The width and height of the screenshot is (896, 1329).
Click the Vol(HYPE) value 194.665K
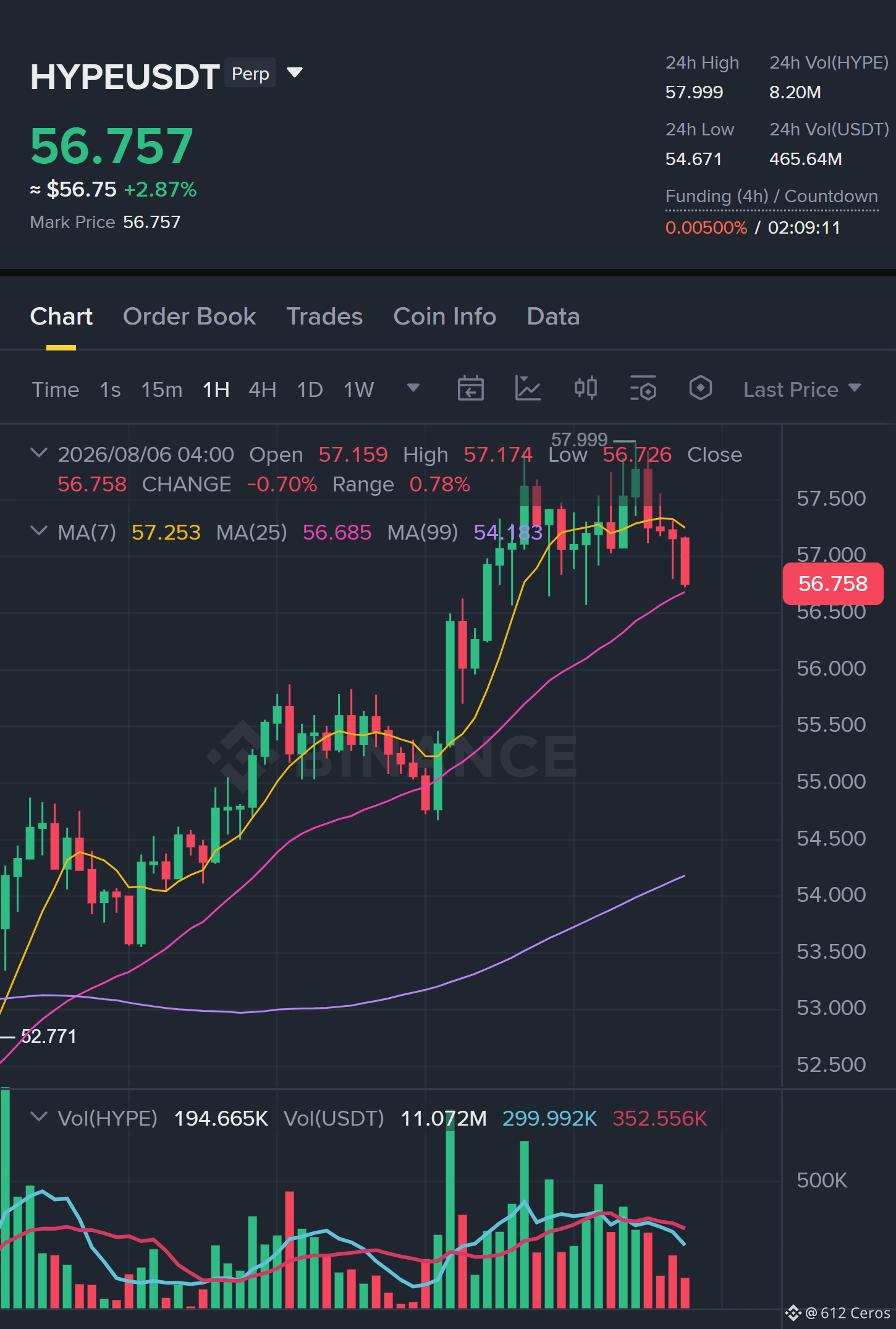pos(221,1118)
